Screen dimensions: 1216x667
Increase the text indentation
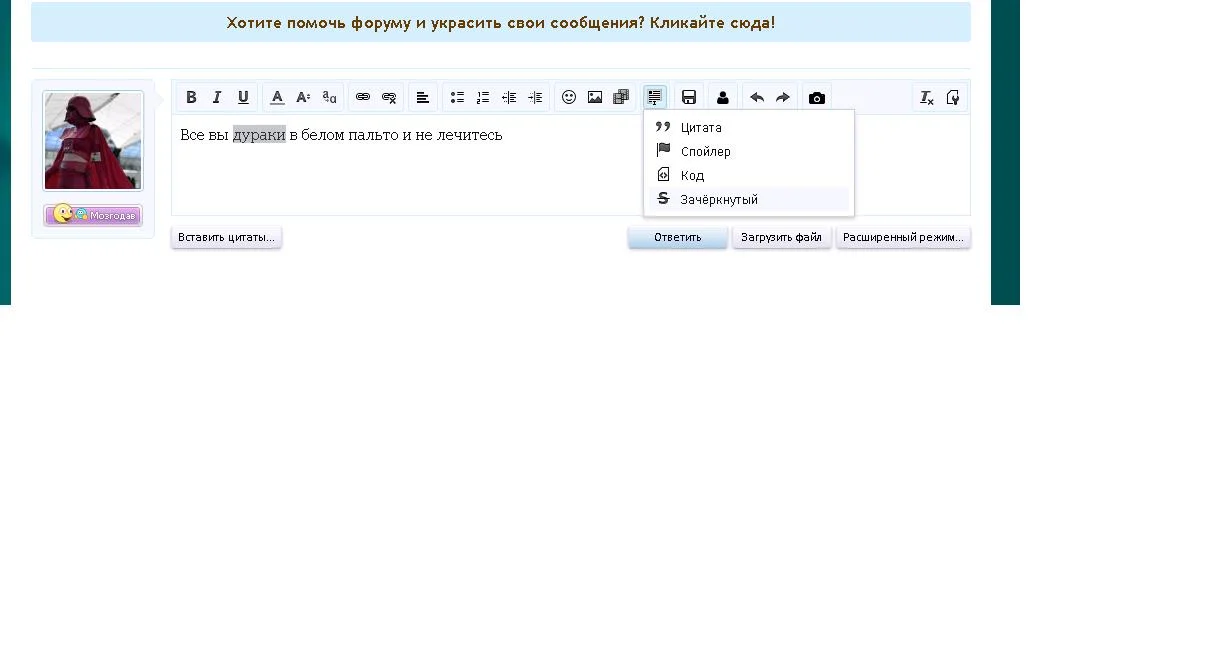(x=535, y=97)
